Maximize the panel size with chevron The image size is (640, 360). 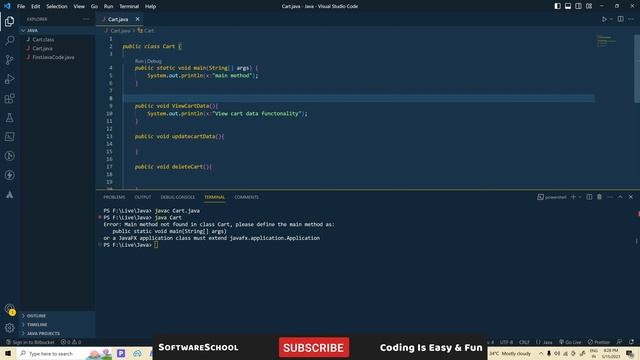point(620,197)
